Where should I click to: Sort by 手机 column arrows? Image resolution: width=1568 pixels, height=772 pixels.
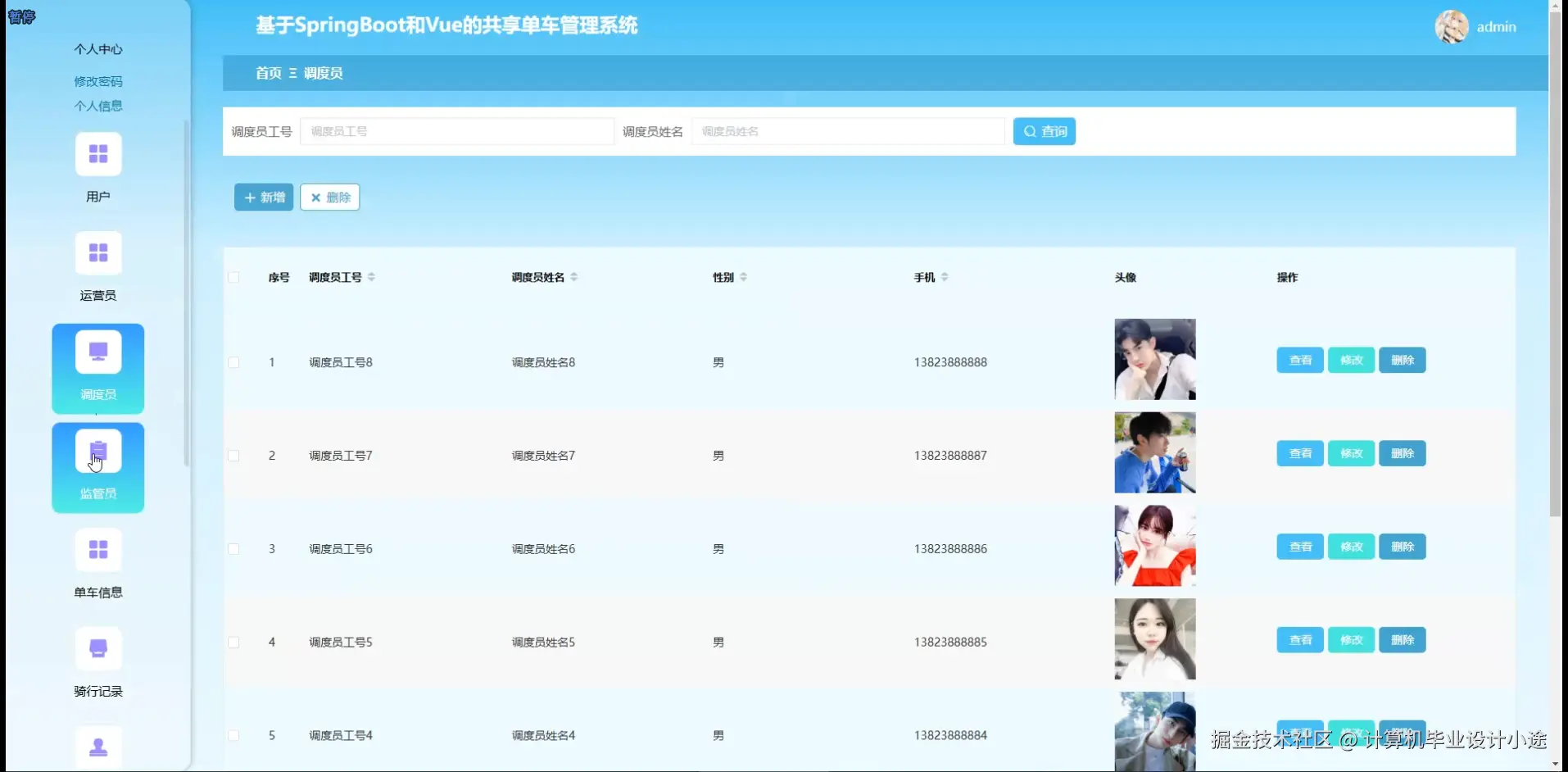[x=945, y=277]
